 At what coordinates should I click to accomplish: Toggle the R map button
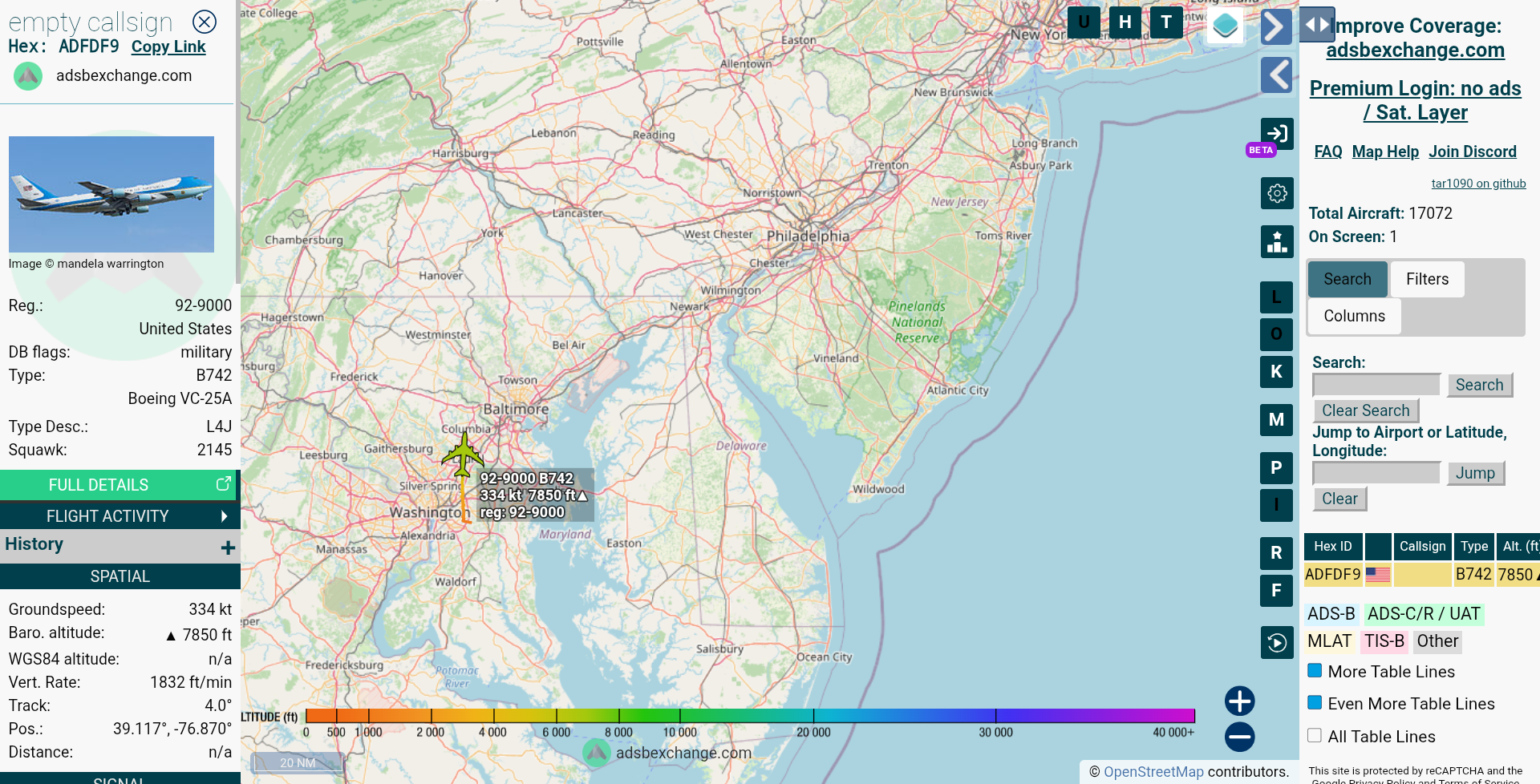coord(1276,553)
